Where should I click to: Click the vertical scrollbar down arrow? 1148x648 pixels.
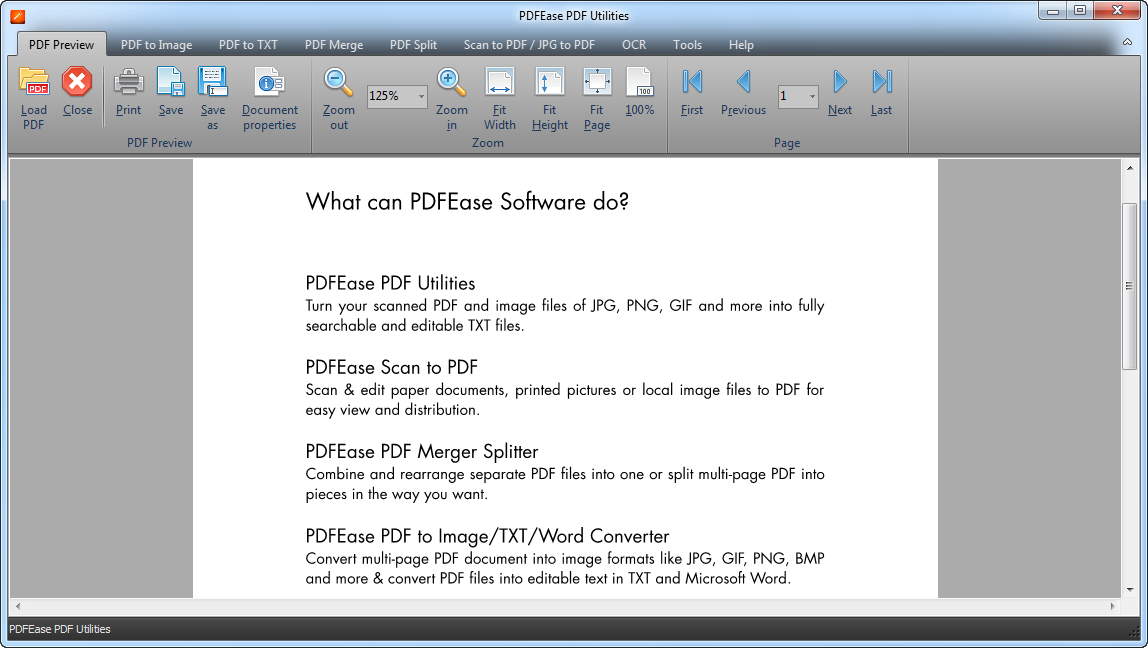click(1130, 589)
